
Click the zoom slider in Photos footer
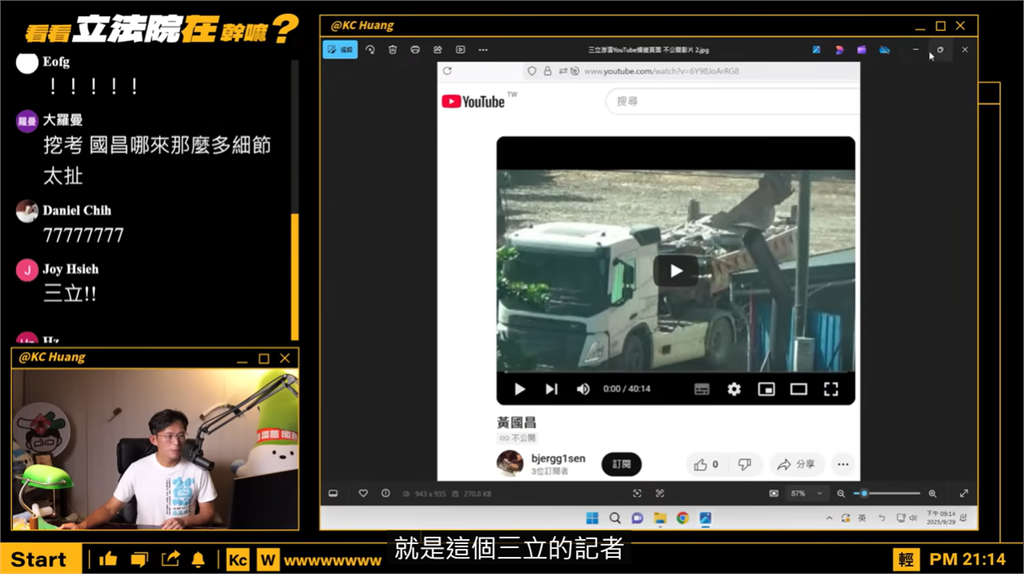tap(890, 494)
